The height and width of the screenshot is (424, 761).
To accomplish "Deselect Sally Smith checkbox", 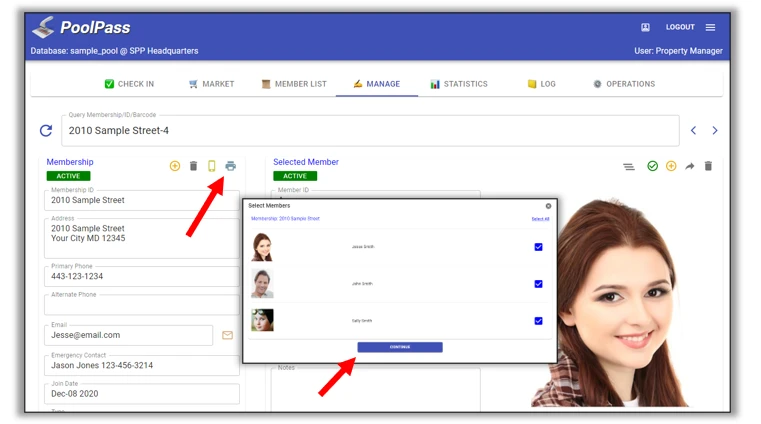I will click(x=538, y=321).
